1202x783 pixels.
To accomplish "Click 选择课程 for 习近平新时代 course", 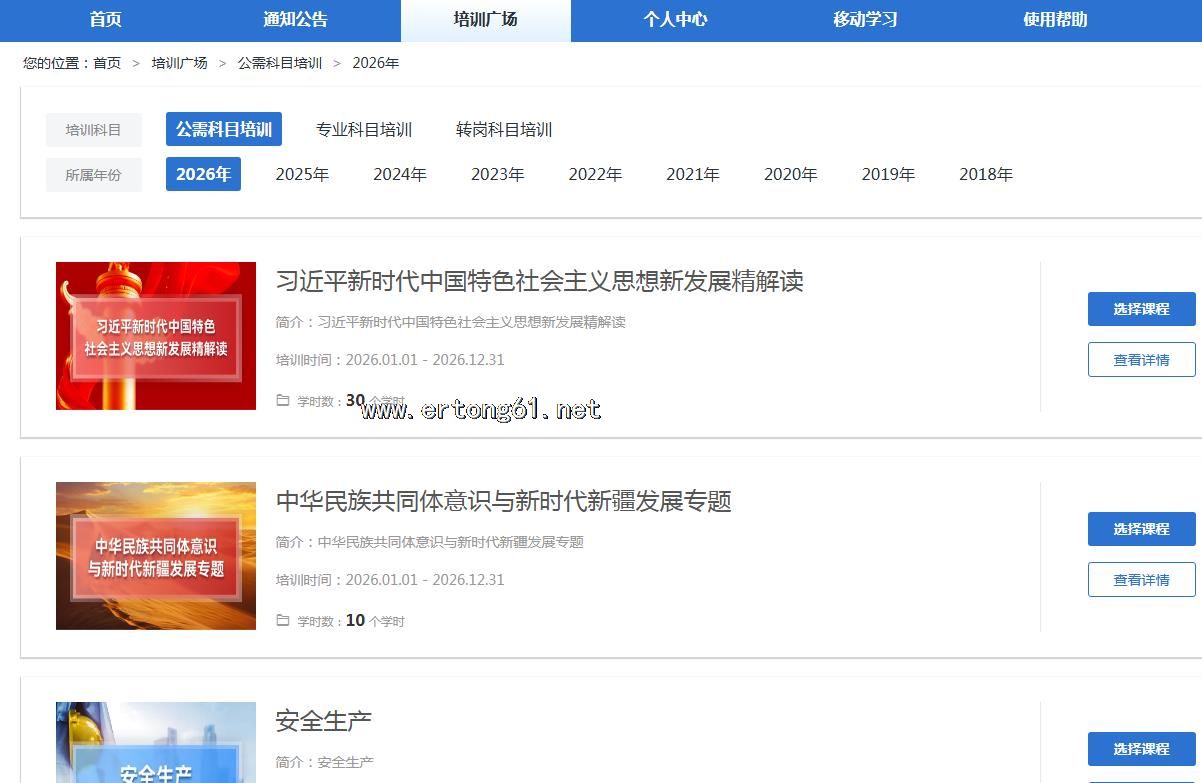I will click(1141, 309).
